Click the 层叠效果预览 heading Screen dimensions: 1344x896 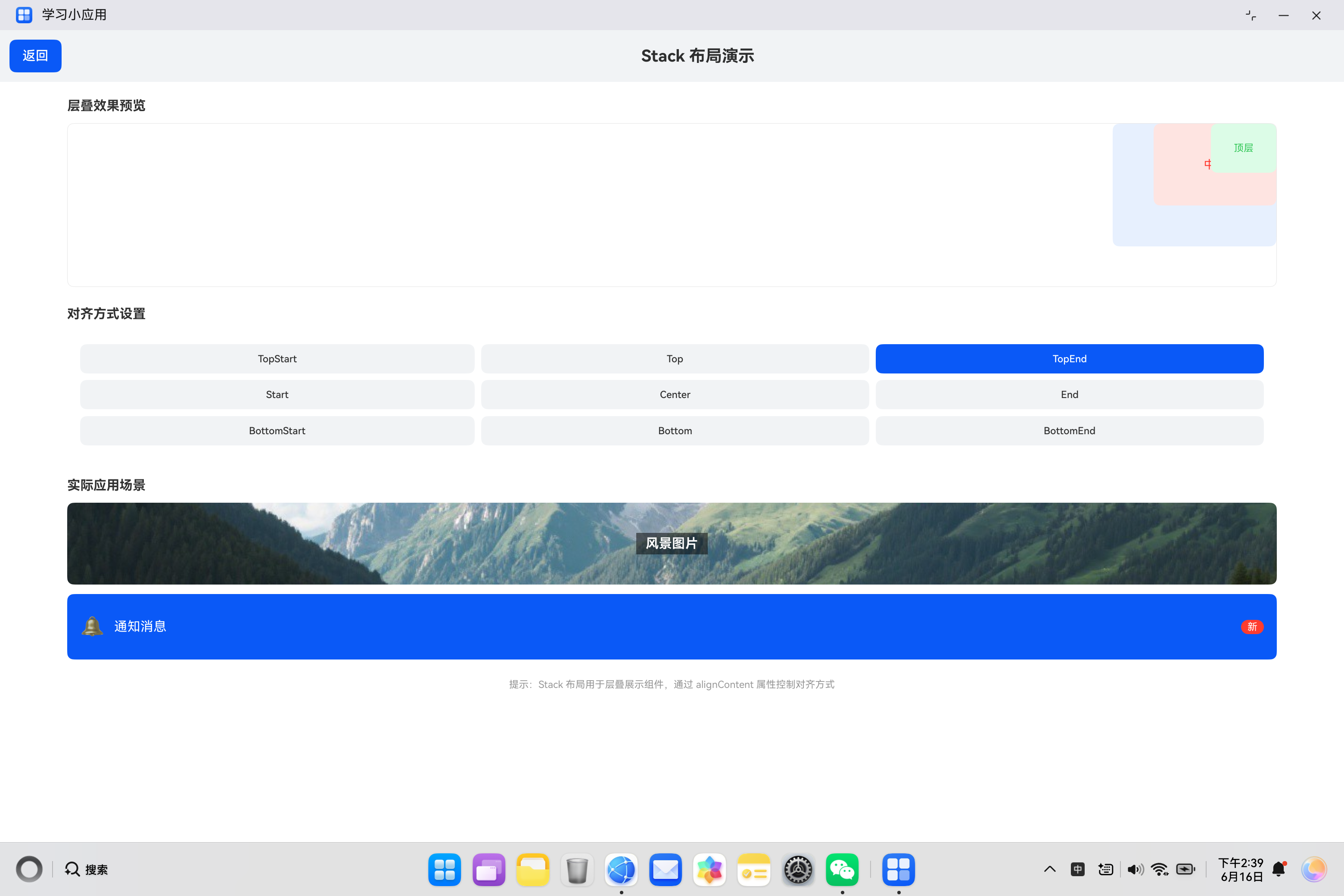coord(106,106)
